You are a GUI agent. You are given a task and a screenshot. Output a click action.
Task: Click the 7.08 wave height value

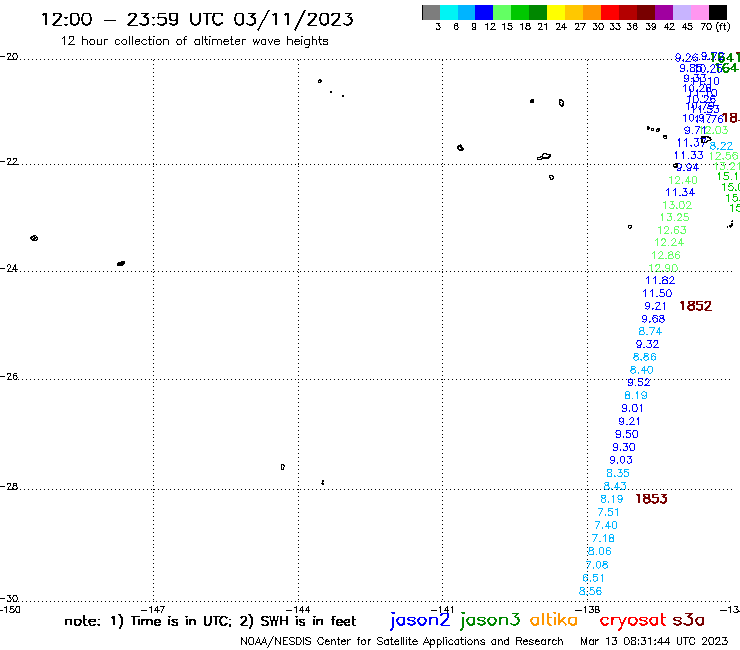[597, 565]
